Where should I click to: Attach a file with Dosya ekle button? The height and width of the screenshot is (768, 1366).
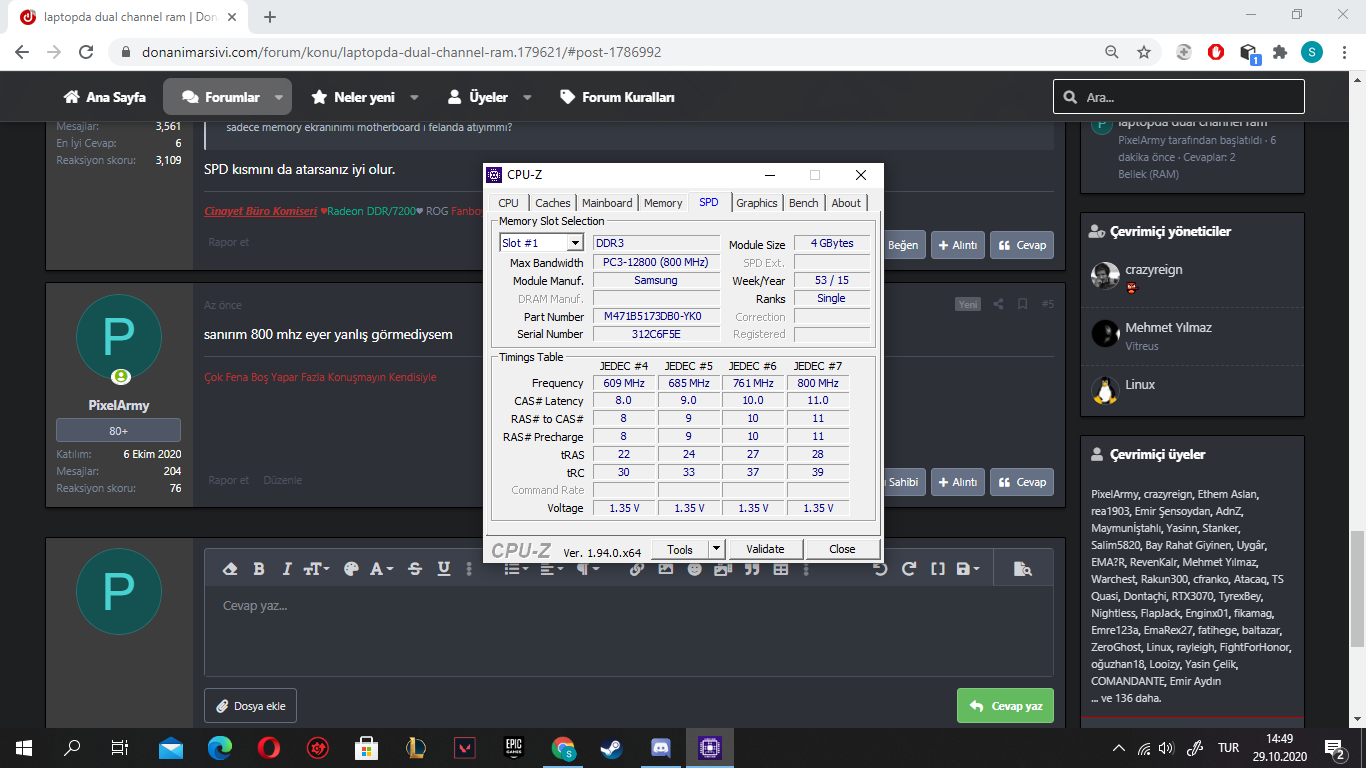(x=250, y=706)
